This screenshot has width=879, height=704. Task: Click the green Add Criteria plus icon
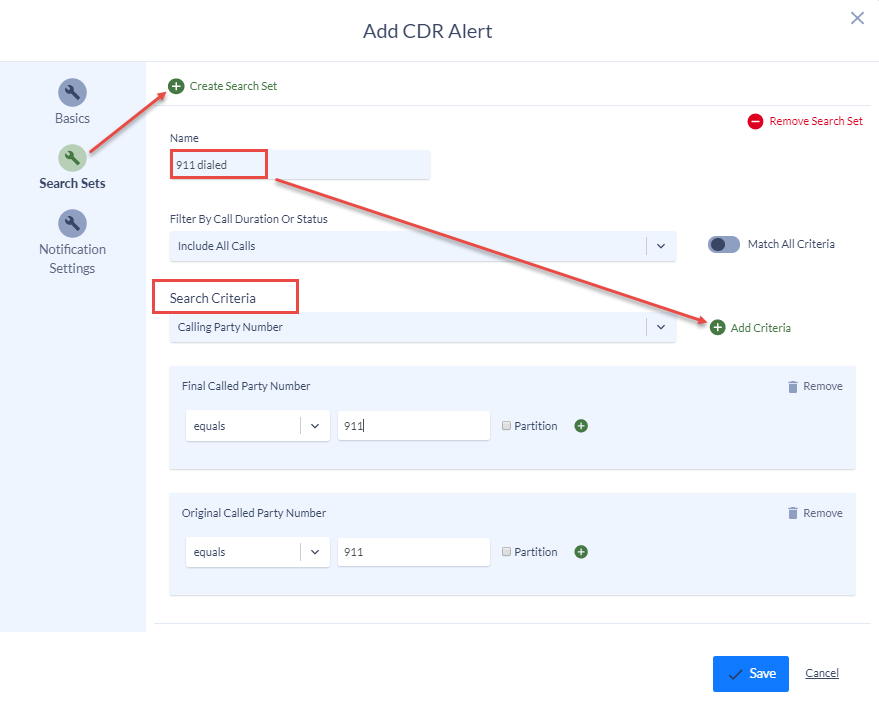click(x=718, y=327)
